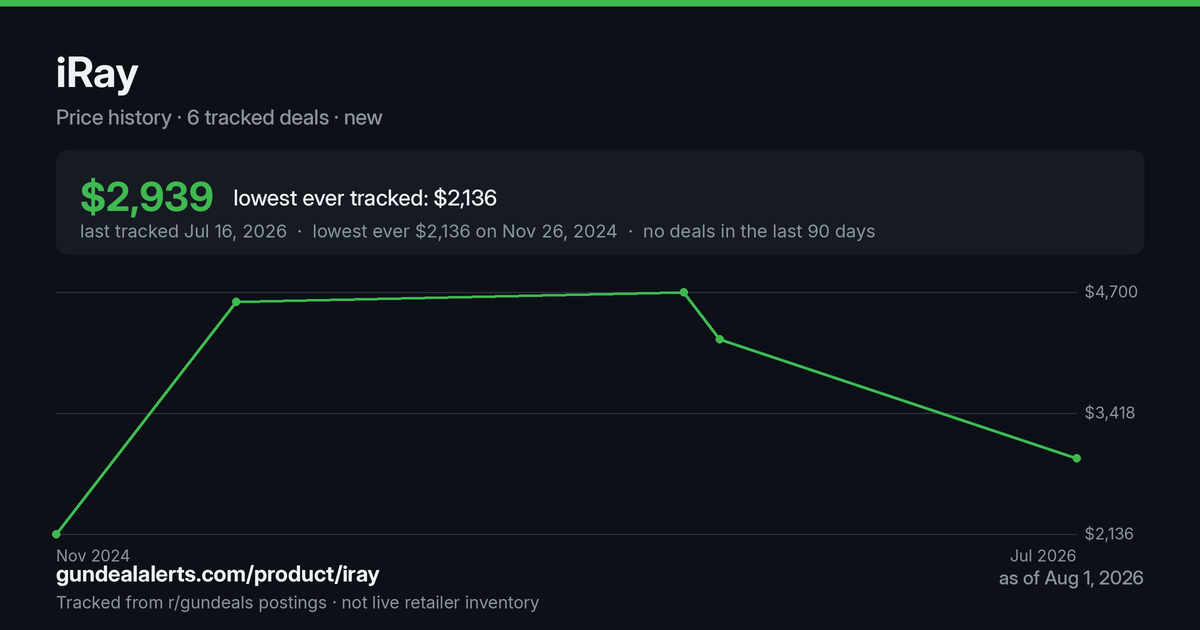Click the 'Tracked from r/gundeals postings' disclaimer
Viewport: 1200px width, 630px height.
(x=191, y=602)
